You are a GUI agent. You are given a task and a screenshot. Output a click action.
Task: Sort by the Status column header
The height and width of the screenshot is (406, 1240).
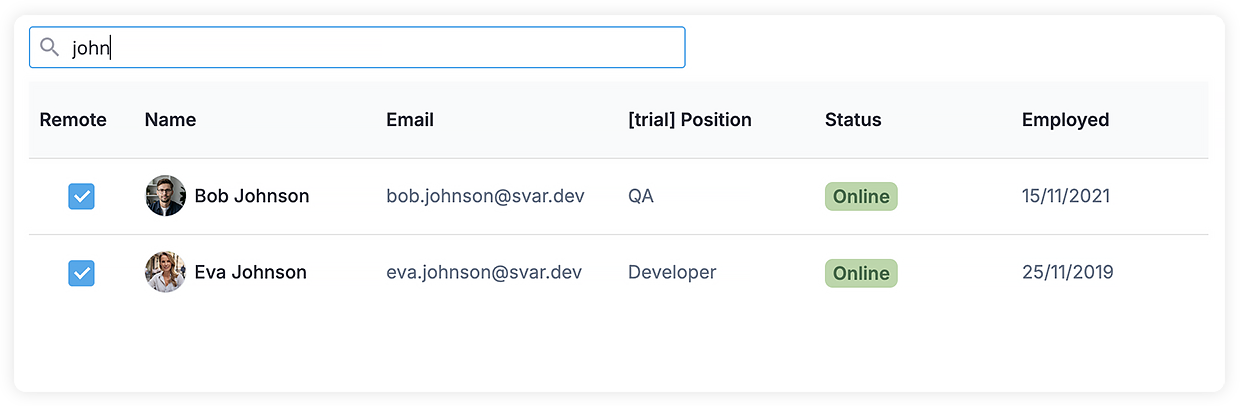coord(853,120)
